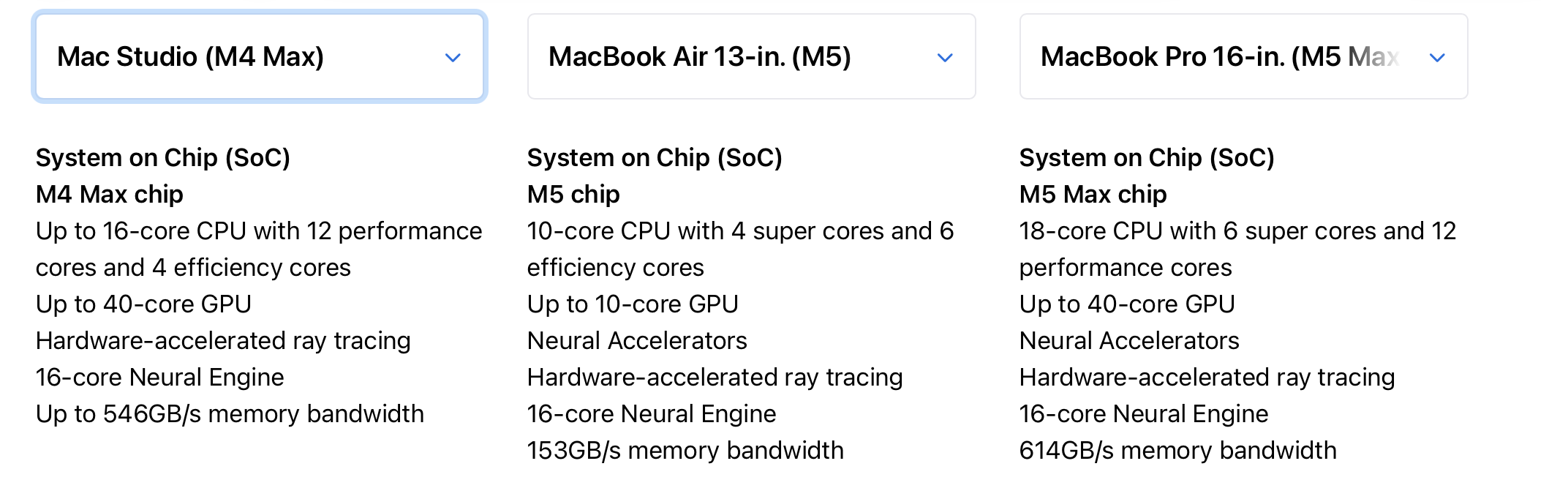This screenshot has width=1568, height=499.
Task: Click the M4 Max chip heading
Action: coord(110,195)
